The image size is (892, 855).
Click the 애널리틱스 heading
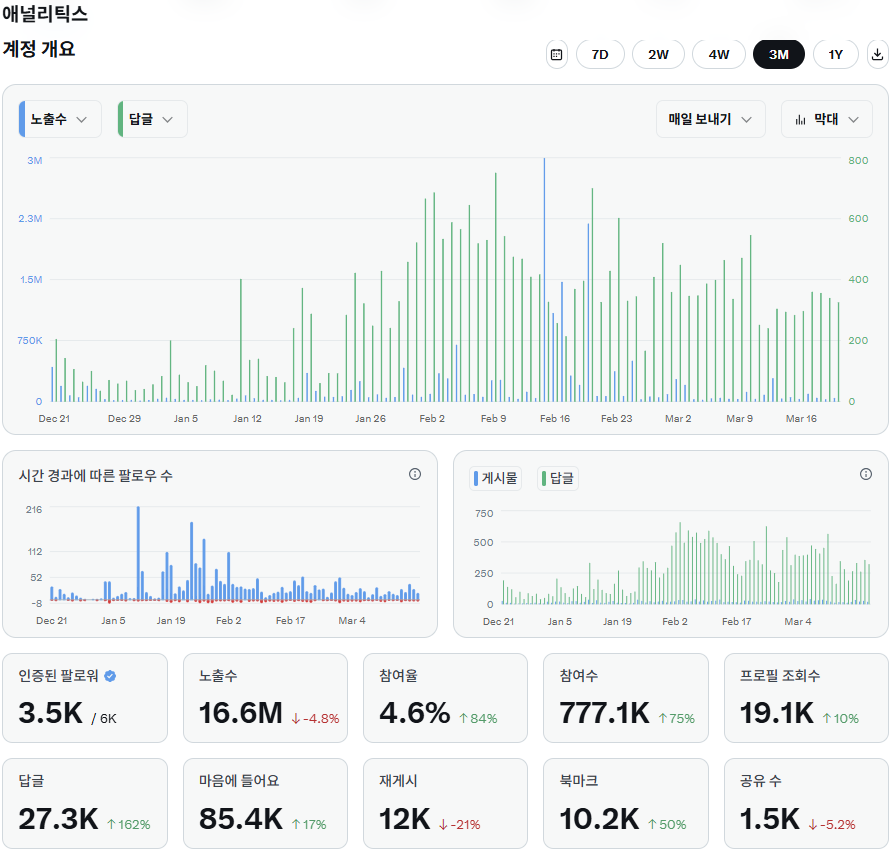tap(45, 14)
